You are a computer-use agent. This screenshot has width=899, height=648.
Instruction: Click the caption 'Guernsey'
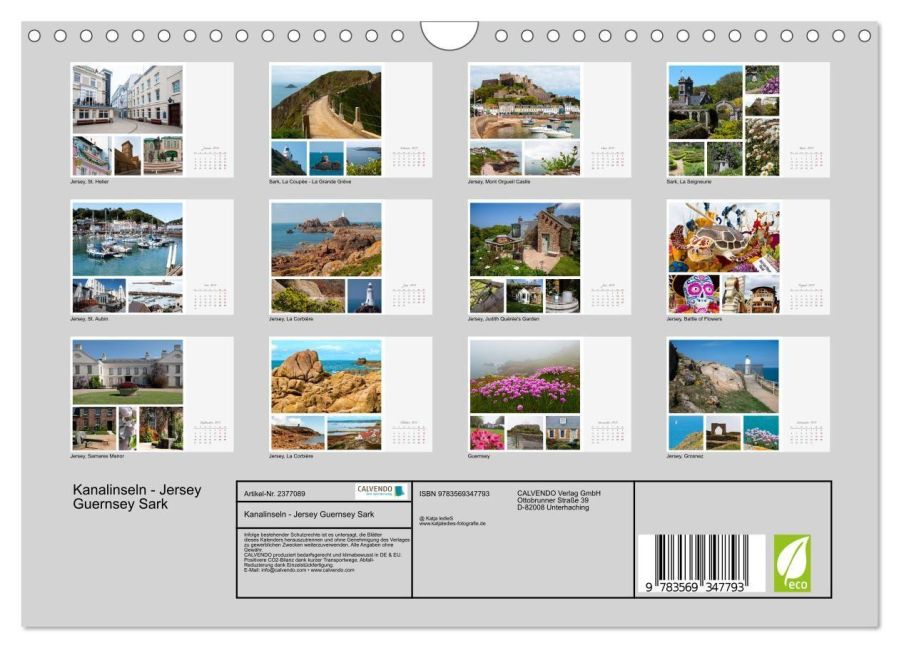click(x=479, y=456)
